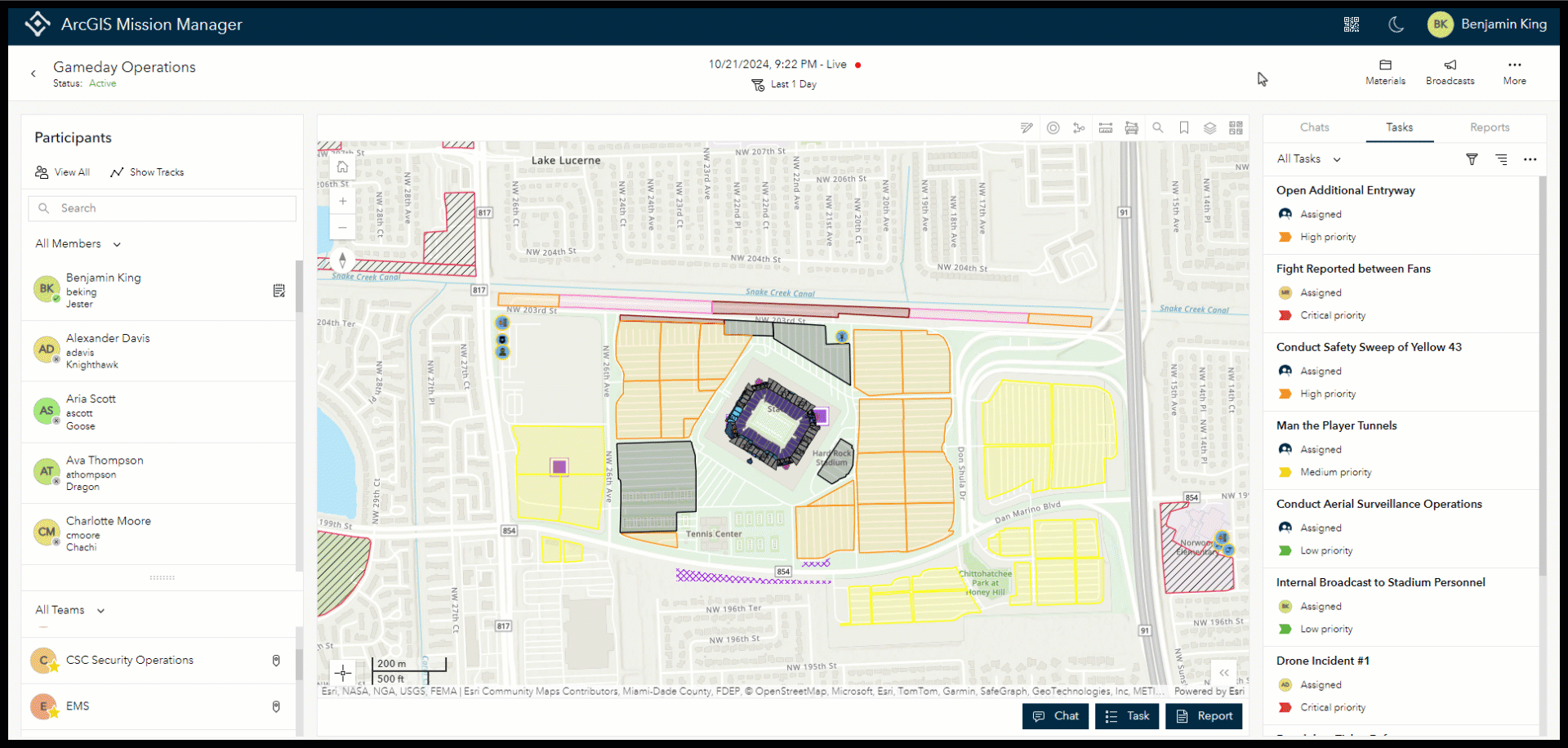Open the map layers list

pos(1210,127)
